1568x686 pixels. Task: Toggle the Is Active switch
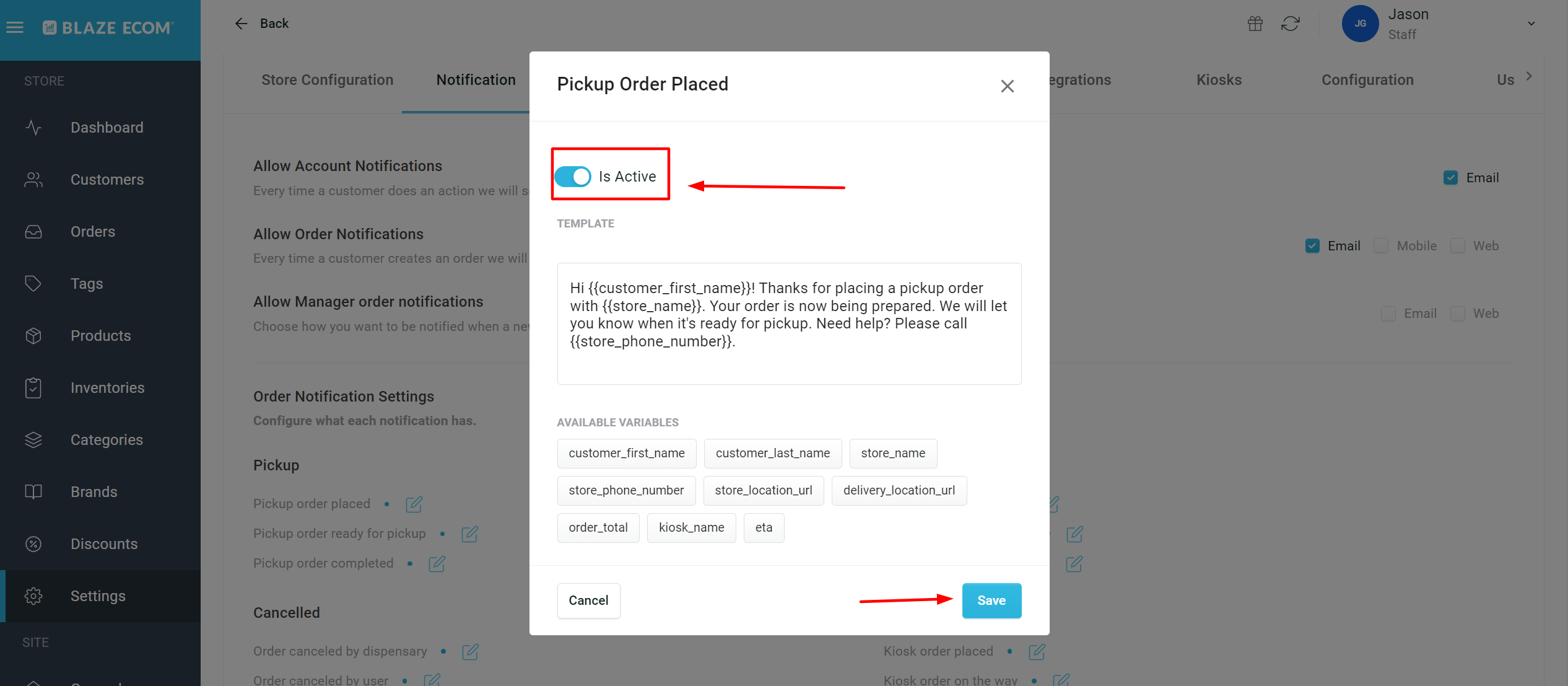(573, 177)
